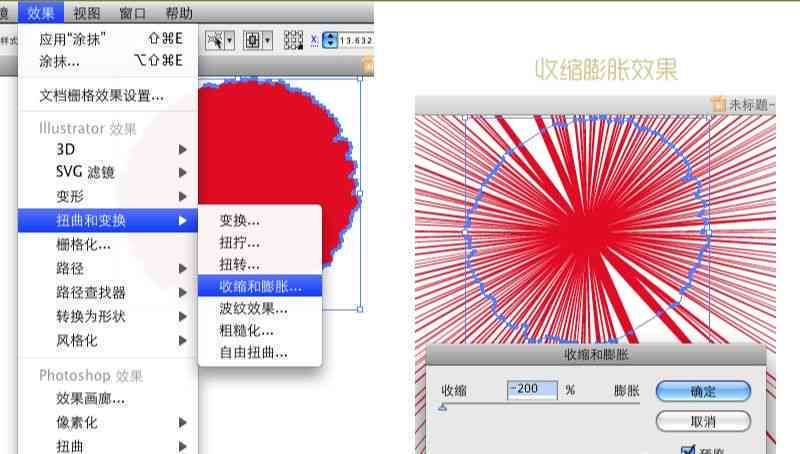This screenshot has width=800, height=454.
Task: Choose 自由扭曲... in the submenu
Action: click(x=260, y=352)
